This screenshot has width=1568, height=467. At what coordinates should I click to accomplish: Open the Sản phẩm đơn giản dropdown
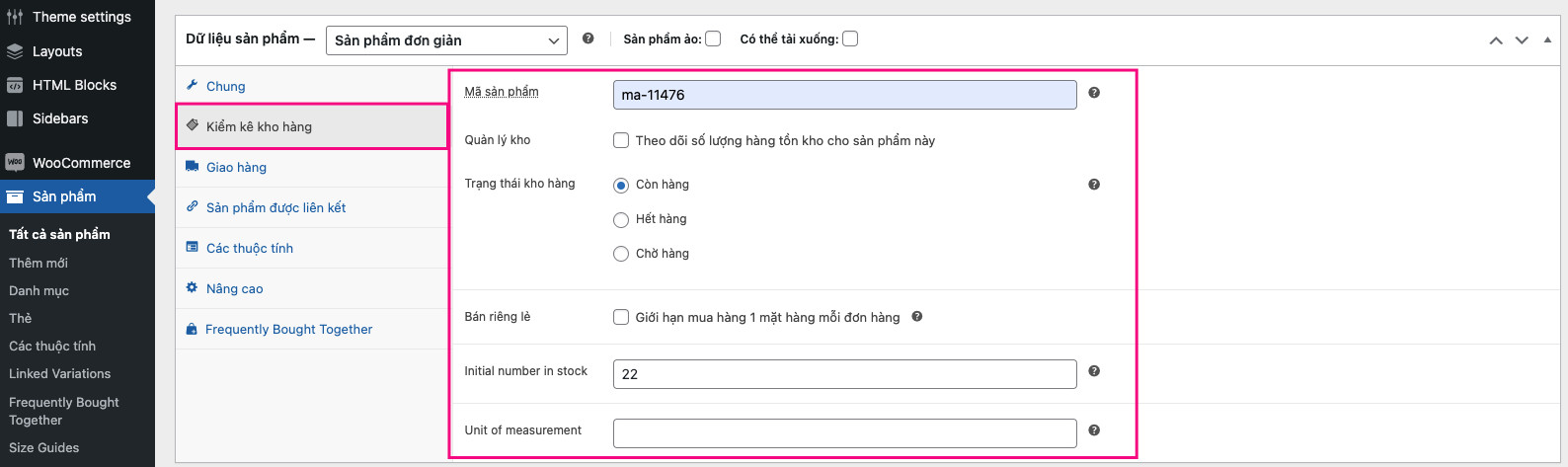446,40
